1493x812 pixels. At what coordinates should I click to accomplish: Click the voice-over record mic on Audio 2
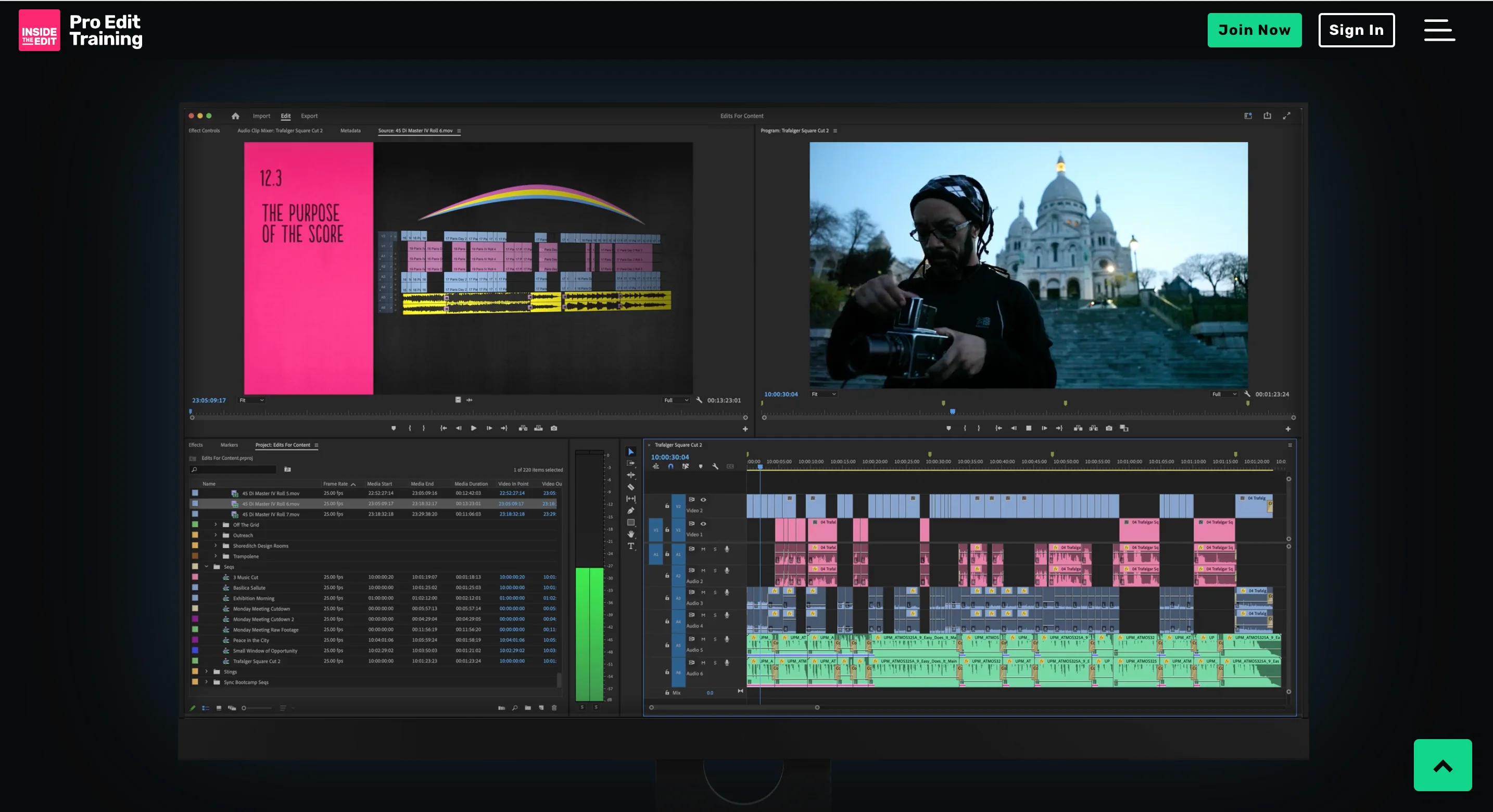[x=727, y=571]
